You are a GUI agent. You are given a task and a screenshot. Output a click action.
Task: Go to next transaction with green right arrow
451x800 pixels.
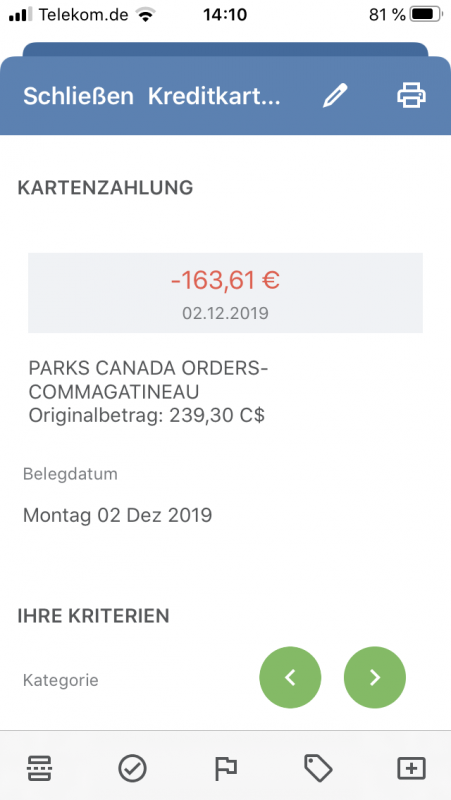tap(375, 677)
